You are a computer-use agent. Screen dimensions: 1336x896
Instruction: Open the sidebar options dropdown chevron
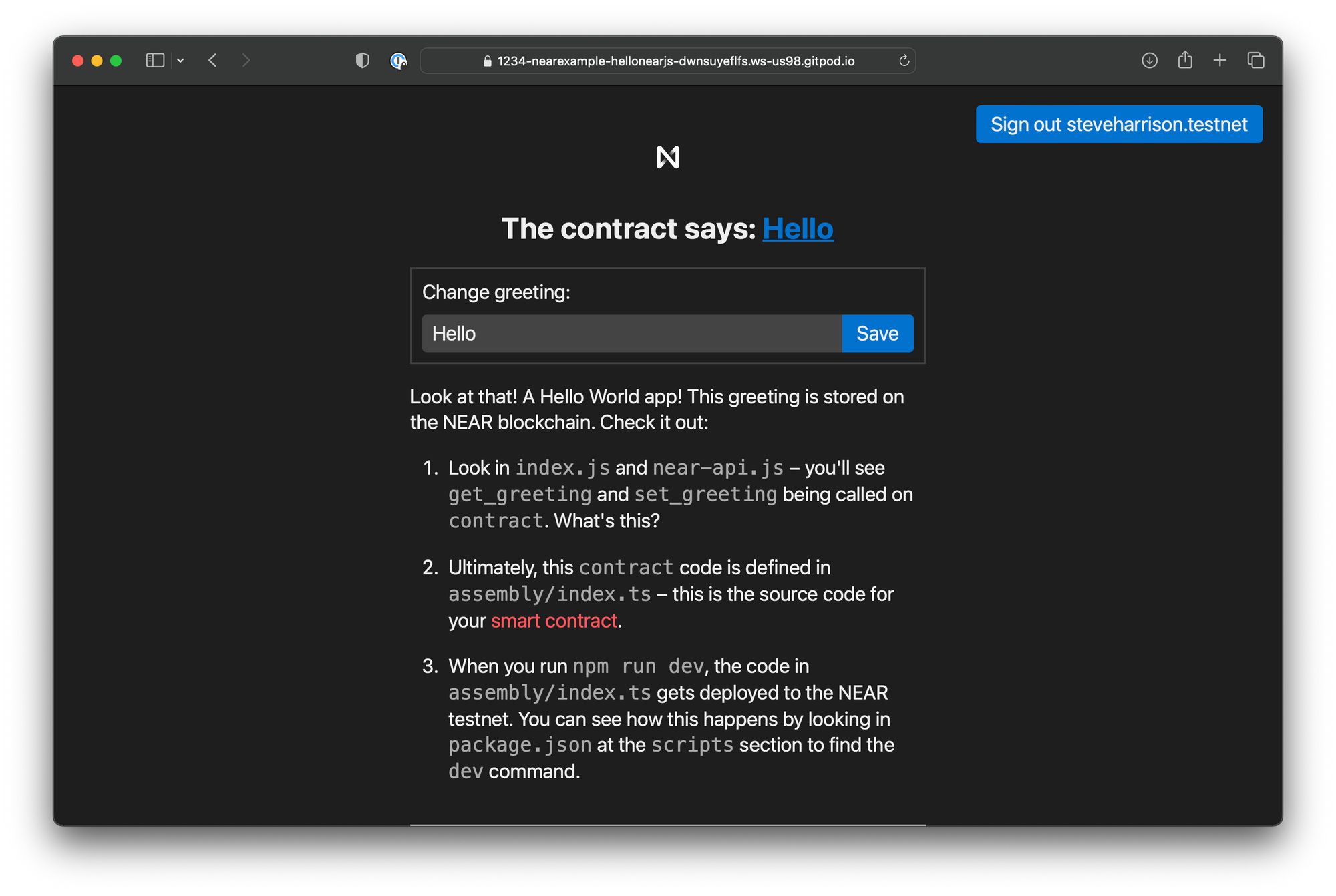180,61
